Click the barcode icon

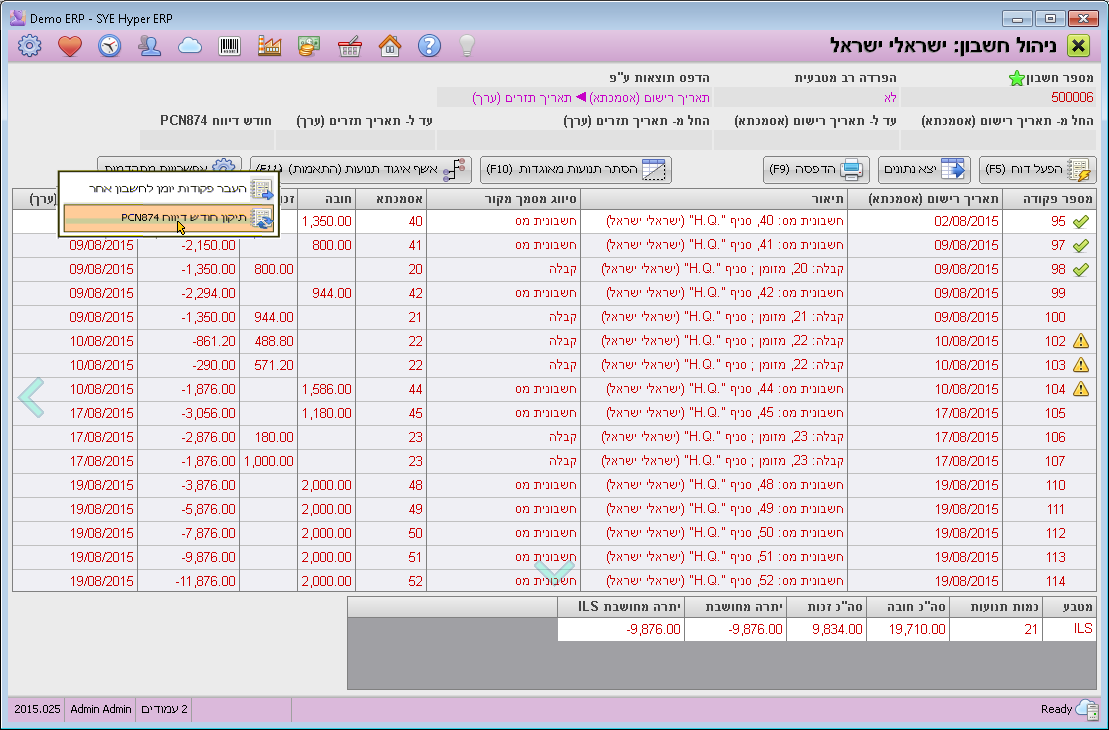230,45
